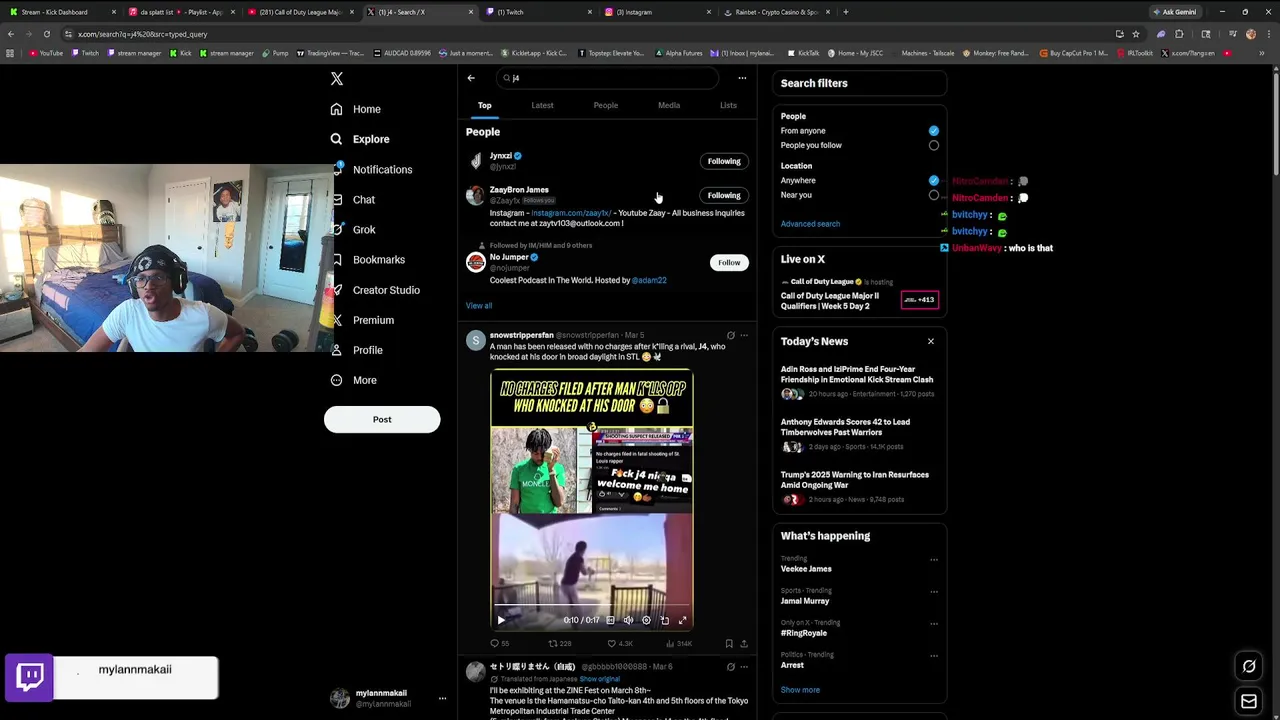Toggle video captions button
This screenshot has width=1280, height=720.
610,620
